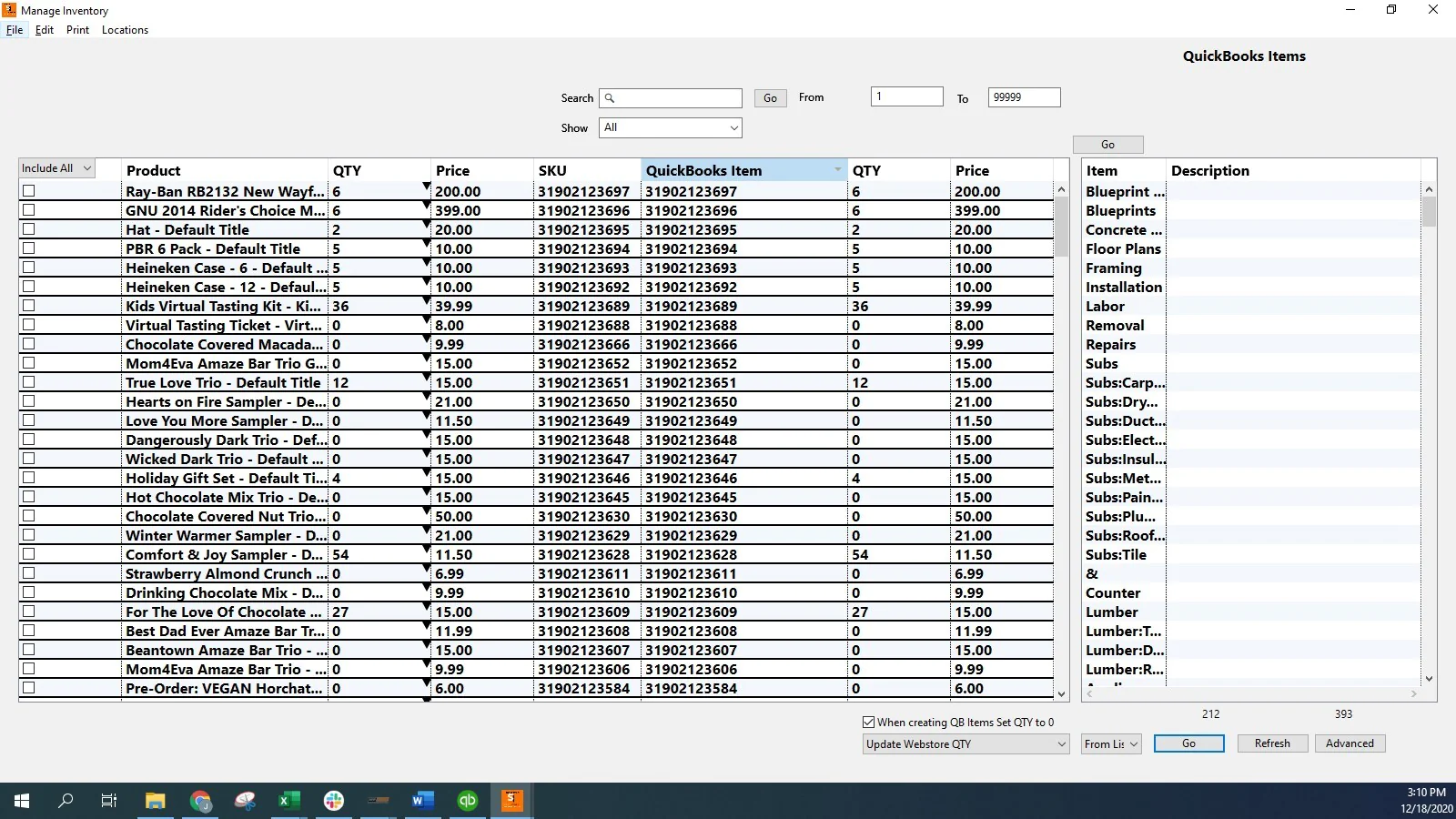The height and width of the screenshot is (819, 1456).
Task: Open Word from the taskbar
Action: pos(422,801)
